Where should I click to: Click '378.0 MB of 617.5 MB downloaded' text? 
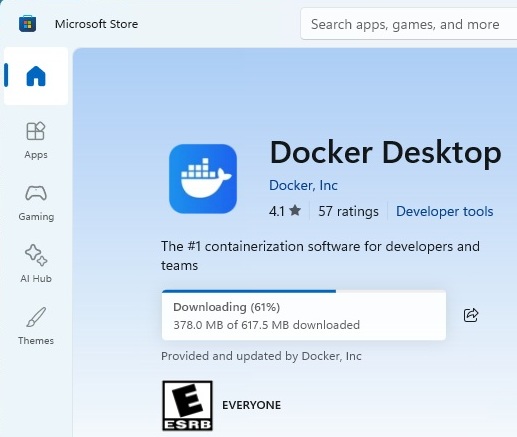coord(267,325)
